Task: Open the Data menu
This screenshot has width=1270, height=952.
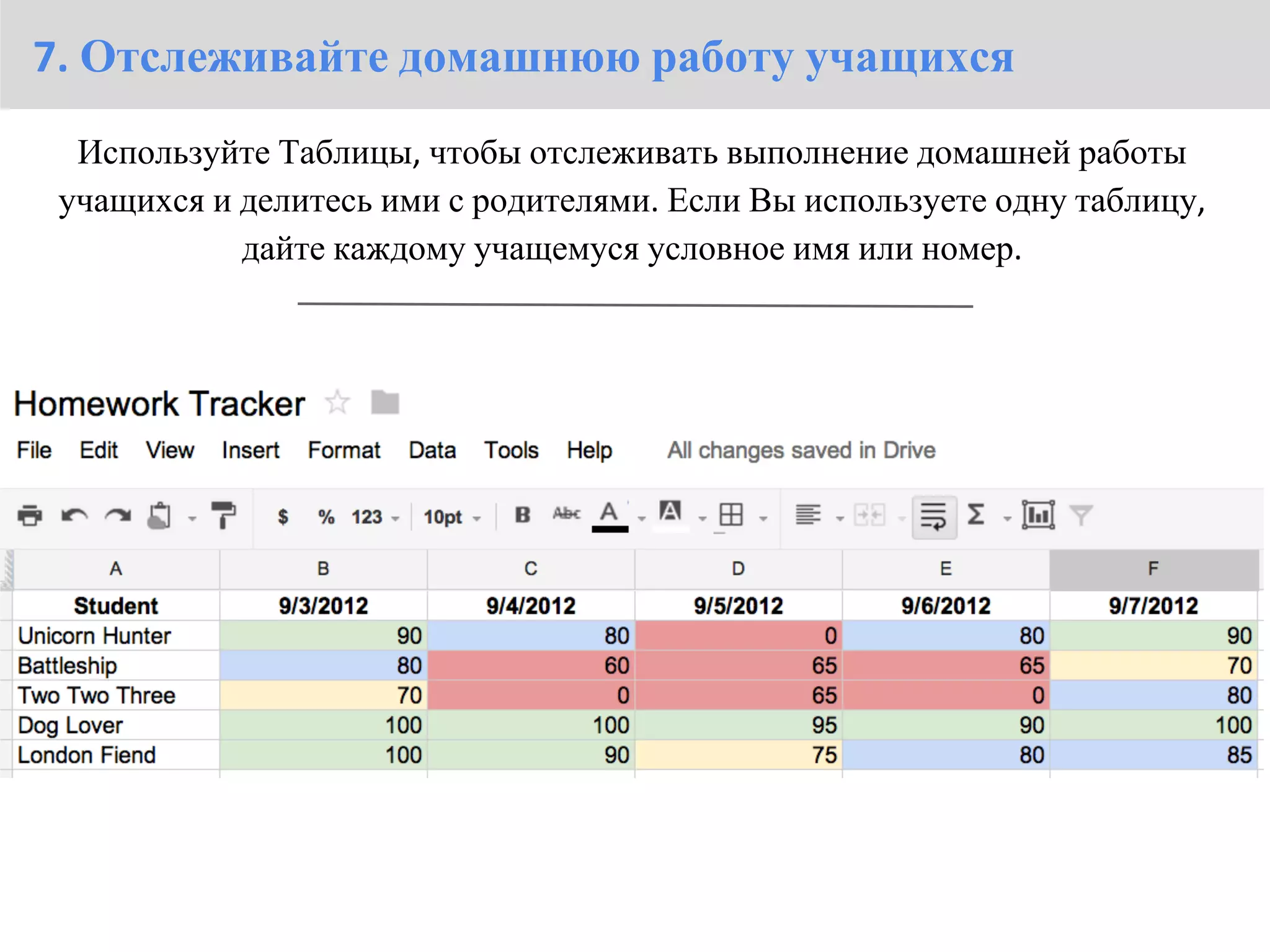Action: (432, 450)
